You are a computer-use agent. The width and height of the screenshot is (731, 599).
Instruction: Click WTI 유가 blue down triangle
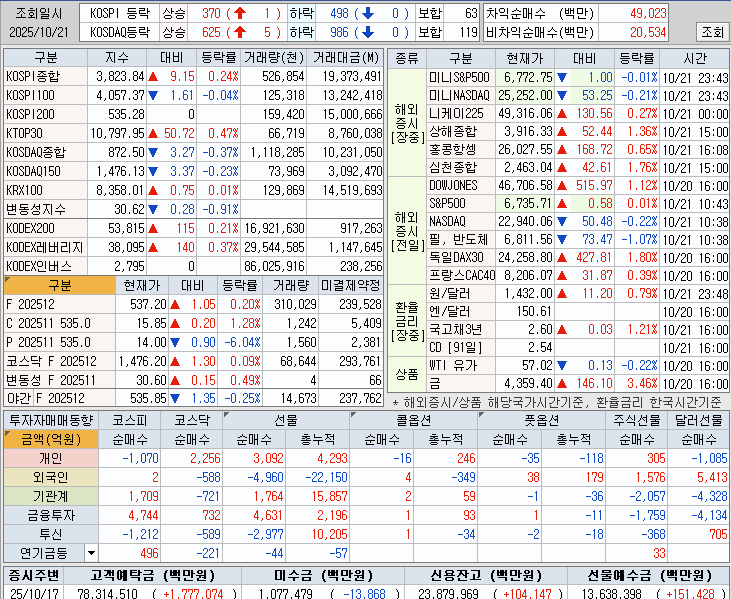pos(562,366)
